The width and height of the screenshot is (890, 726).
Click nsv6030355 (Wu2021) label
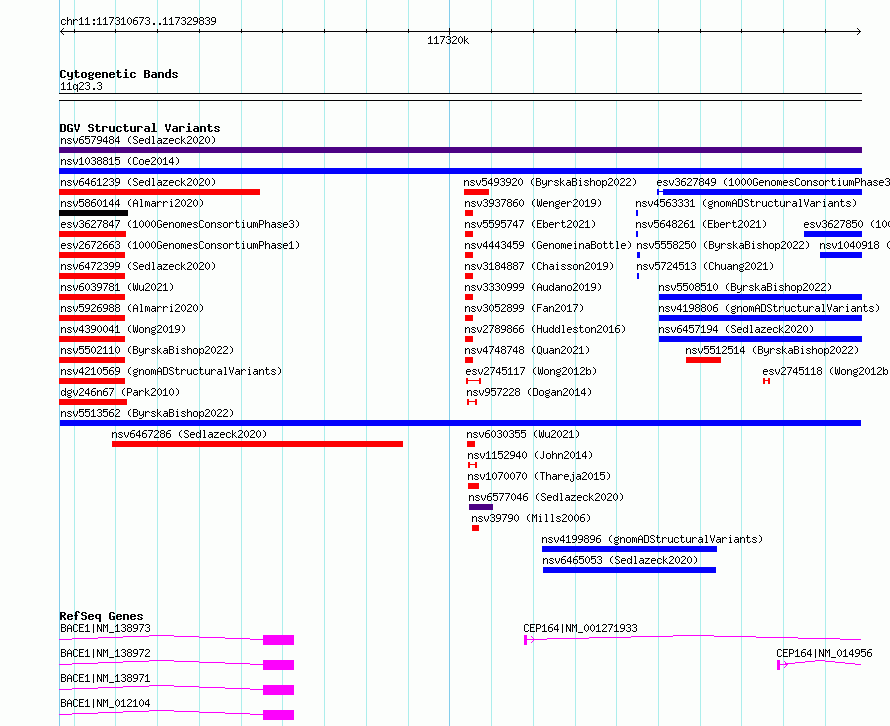[x=523, y=434]
